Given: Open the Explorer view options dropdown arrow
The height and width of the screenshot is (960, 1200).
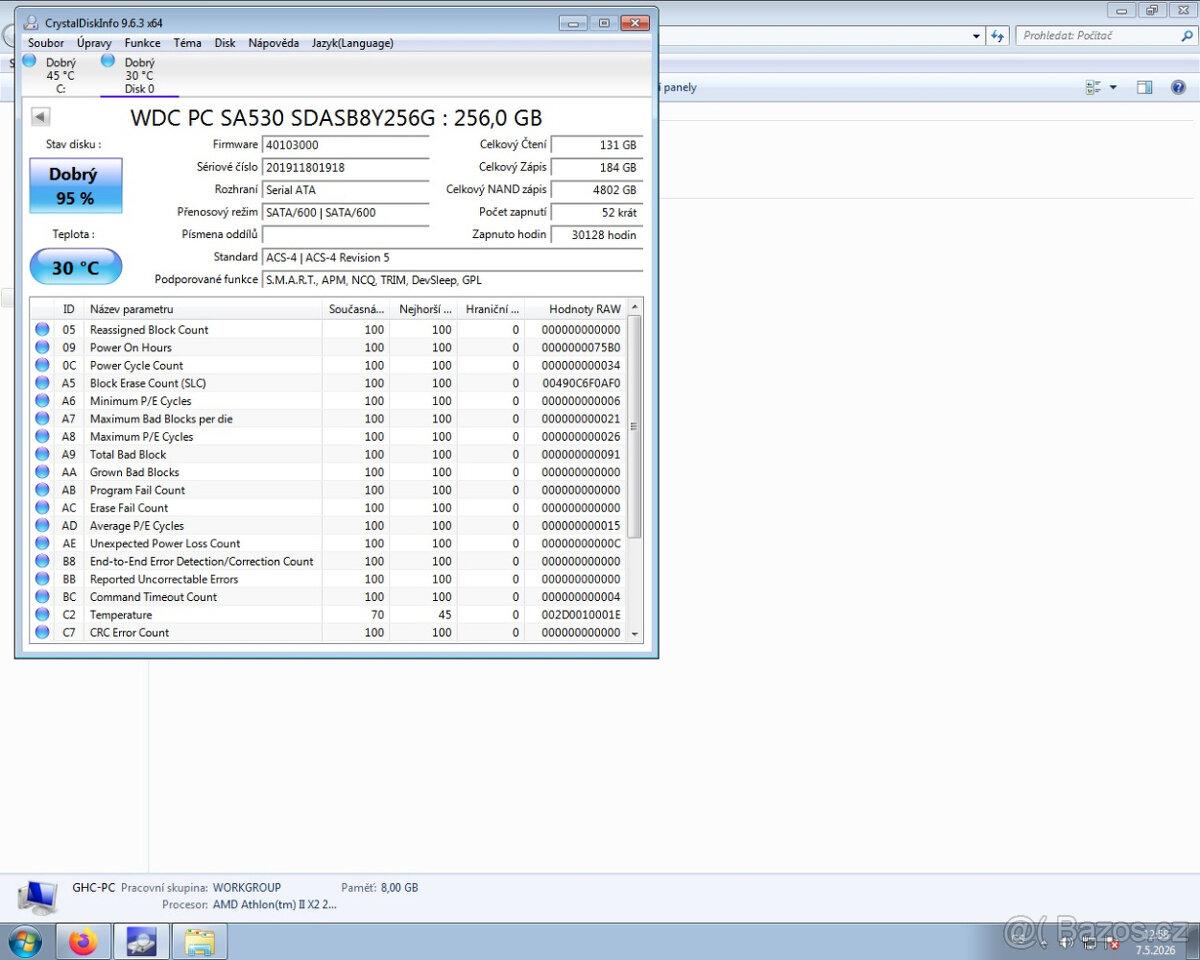Looking at the screenshot, I should pos(1113,88).
